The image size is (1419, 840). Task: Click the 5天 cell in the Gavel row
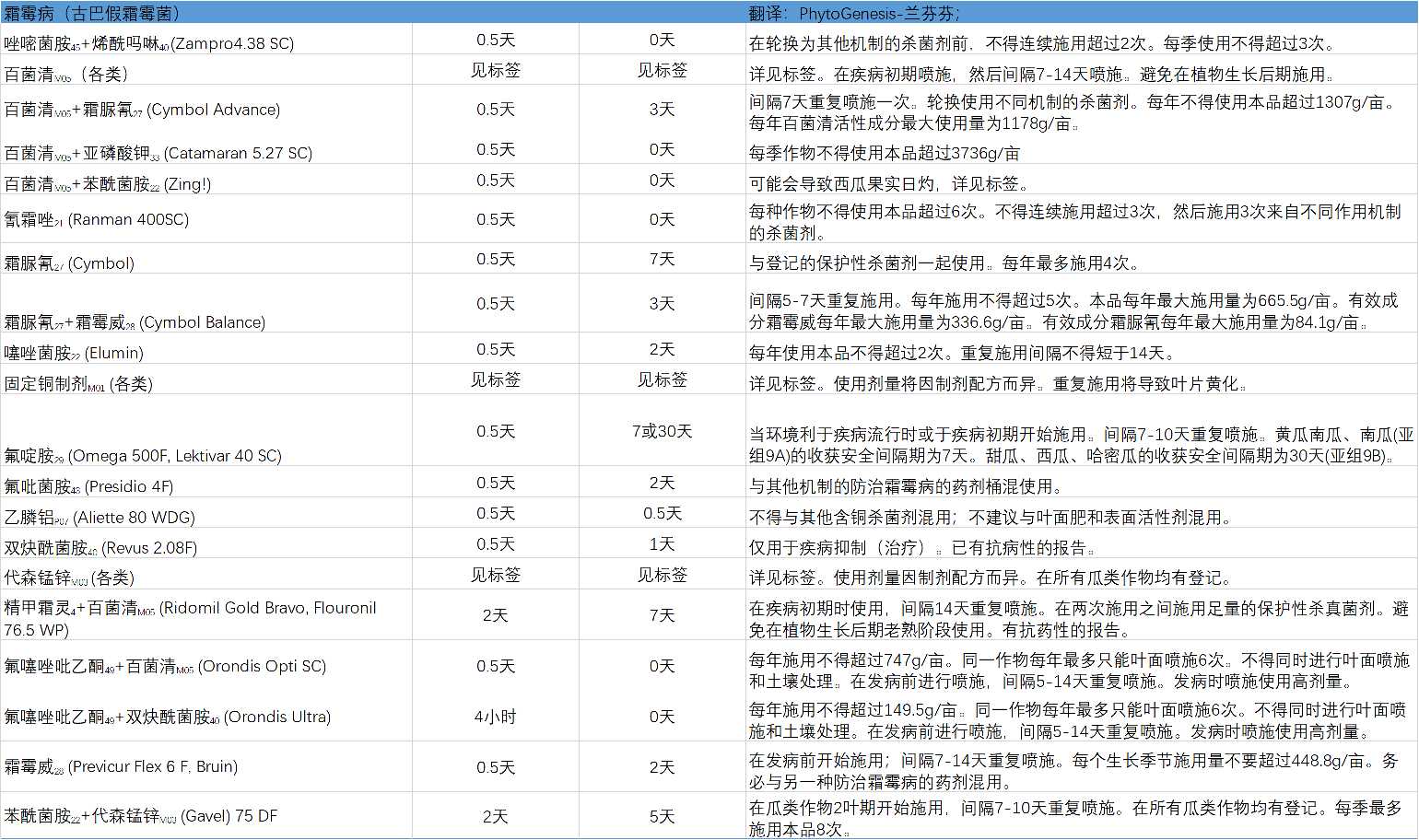coord(662,816)
